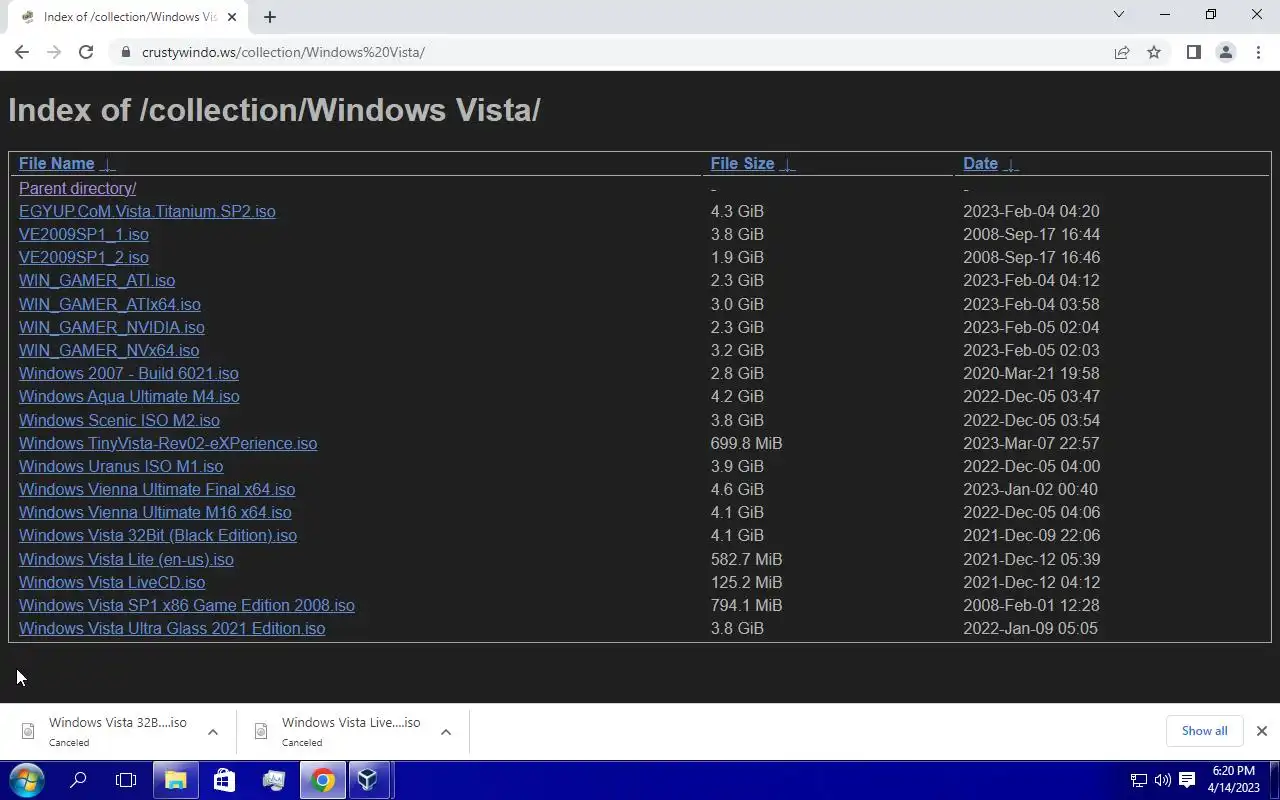Image resolution: width=1280 pixels, height=800 pixels.
Task: Download Windows Uranus ISO M1.iso
Action: tap(121, 466)
